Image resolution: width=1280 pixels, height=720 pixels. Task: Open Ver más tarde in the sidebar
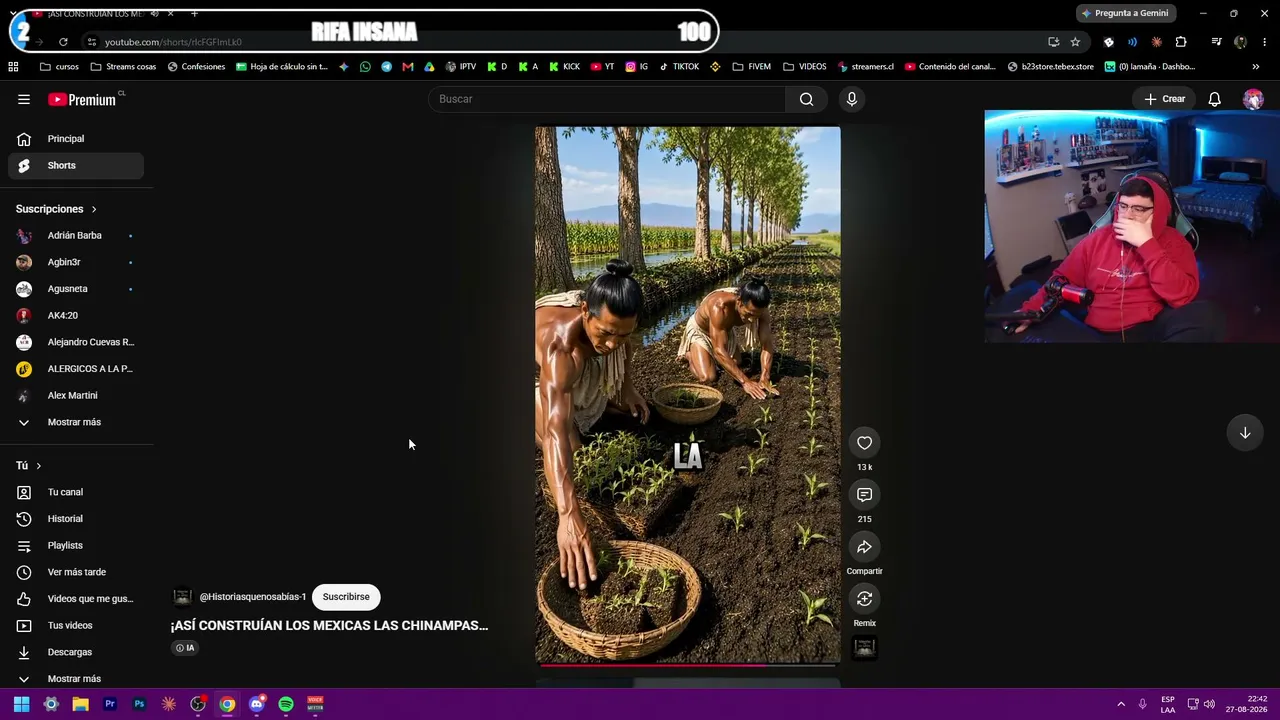[x=76, y=572]
